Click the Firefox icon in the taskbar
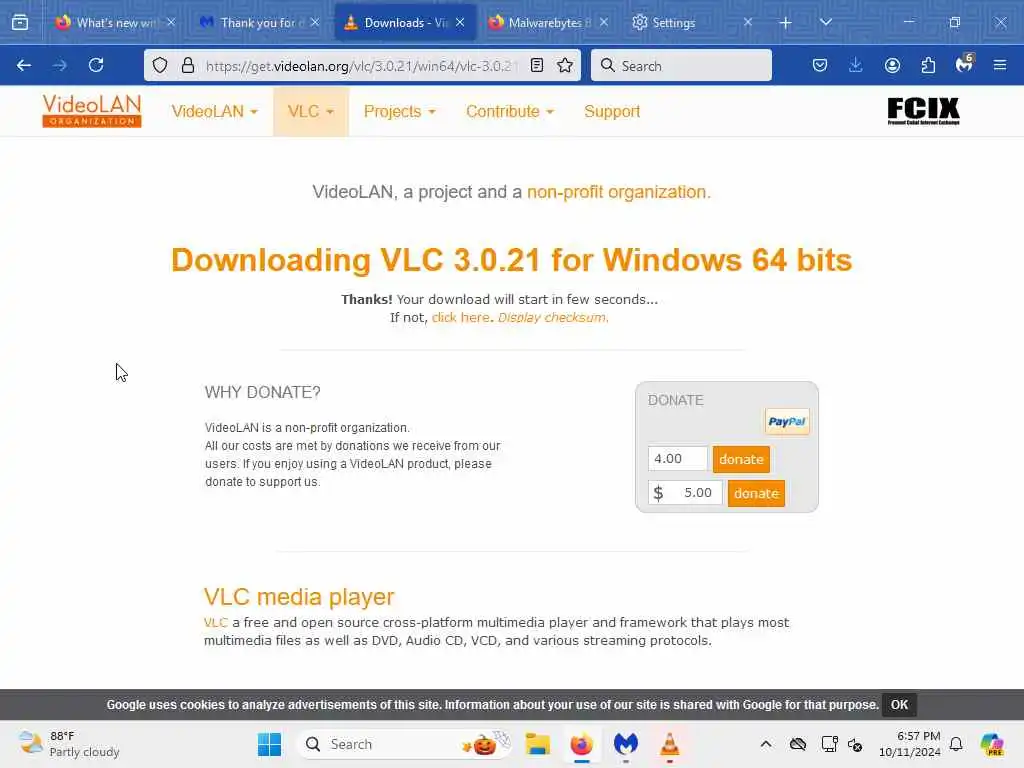 coord(581,744)
